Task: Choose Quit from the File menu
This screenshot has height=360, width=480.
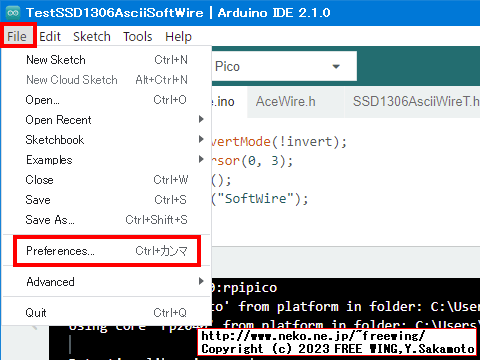Action: click(107, 313)
